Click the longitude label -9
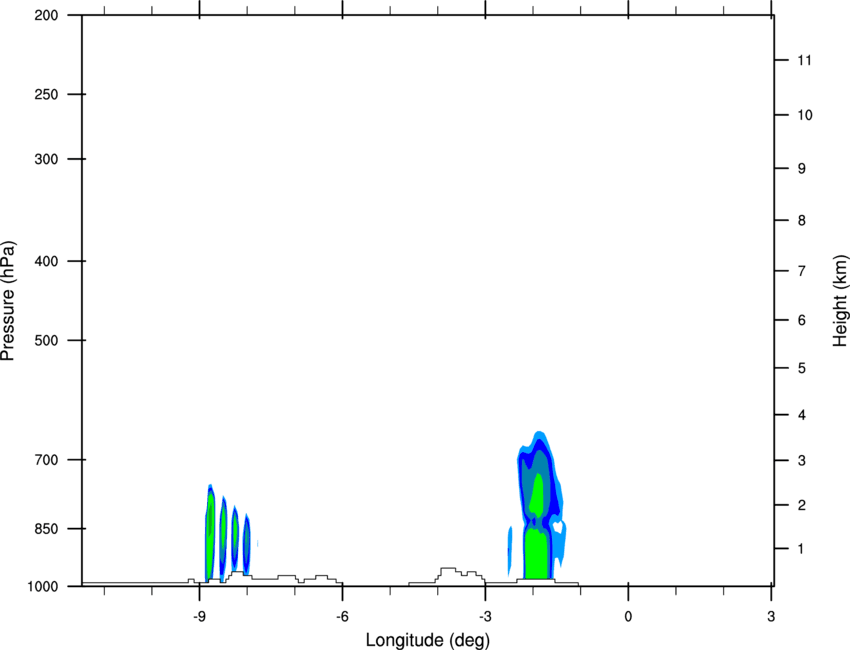Screen dimensions: 850x650 click(199, 617)
